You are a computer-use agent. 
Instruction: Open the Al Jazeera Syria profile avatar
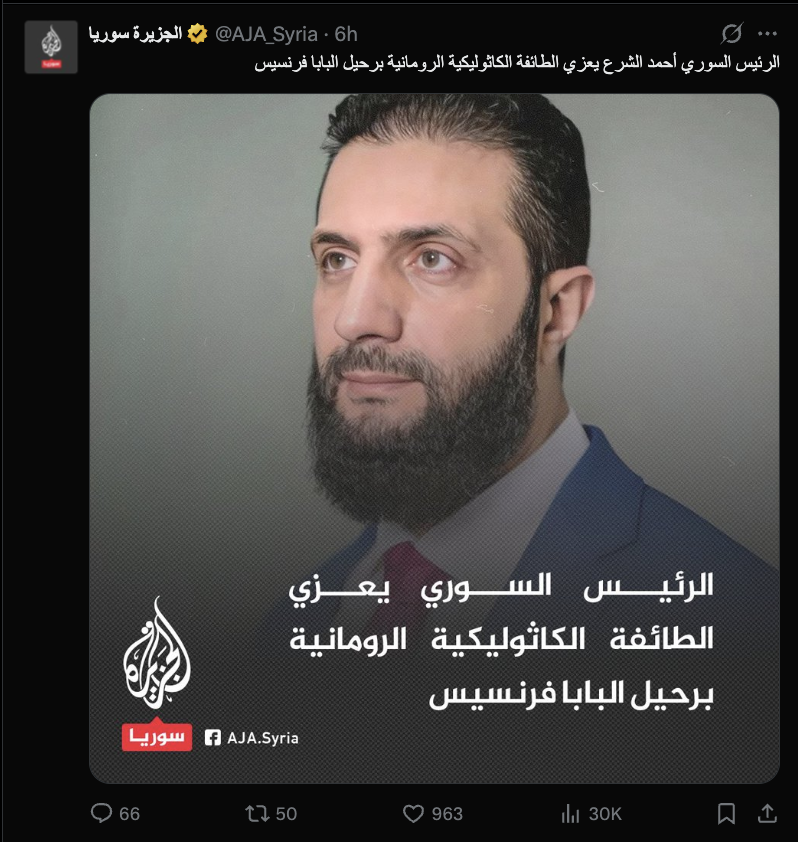pyautogui.click(x=51, y=47)
